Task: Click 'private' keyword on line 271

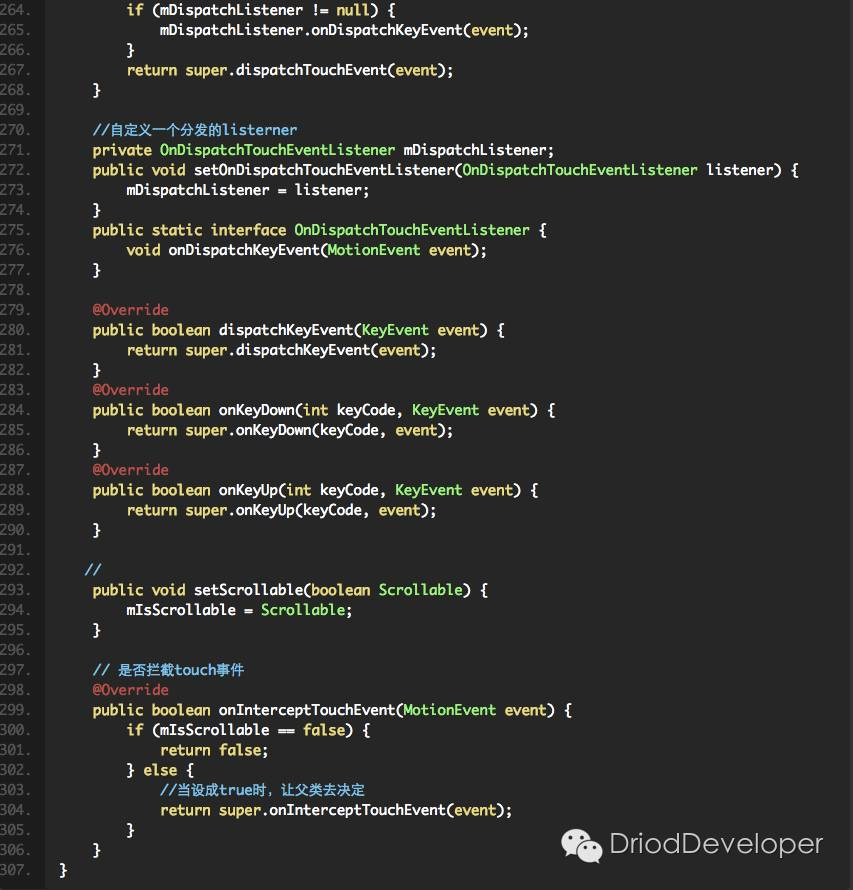Action: coord(122,150)
